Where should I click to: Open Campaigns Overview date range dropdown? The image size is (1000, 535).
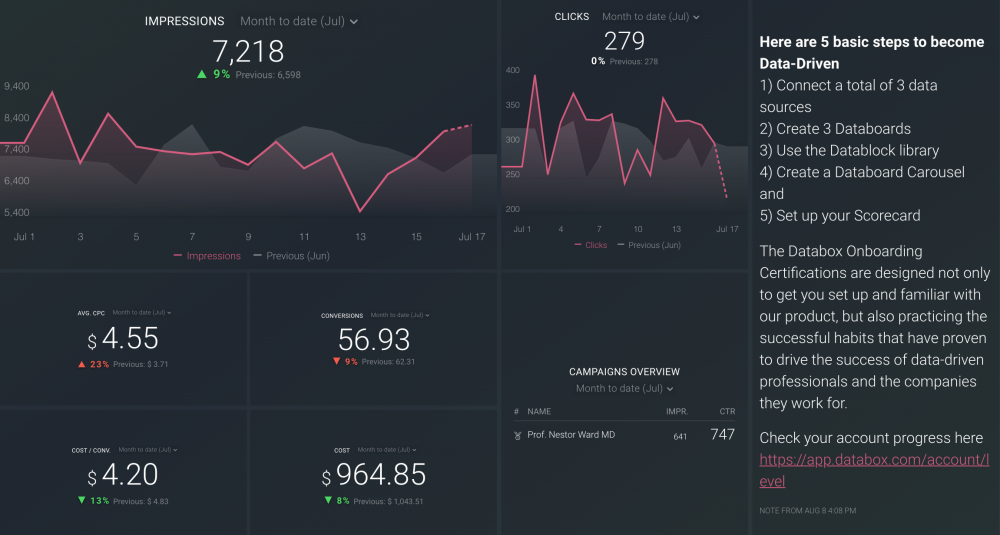coord(624,388)
